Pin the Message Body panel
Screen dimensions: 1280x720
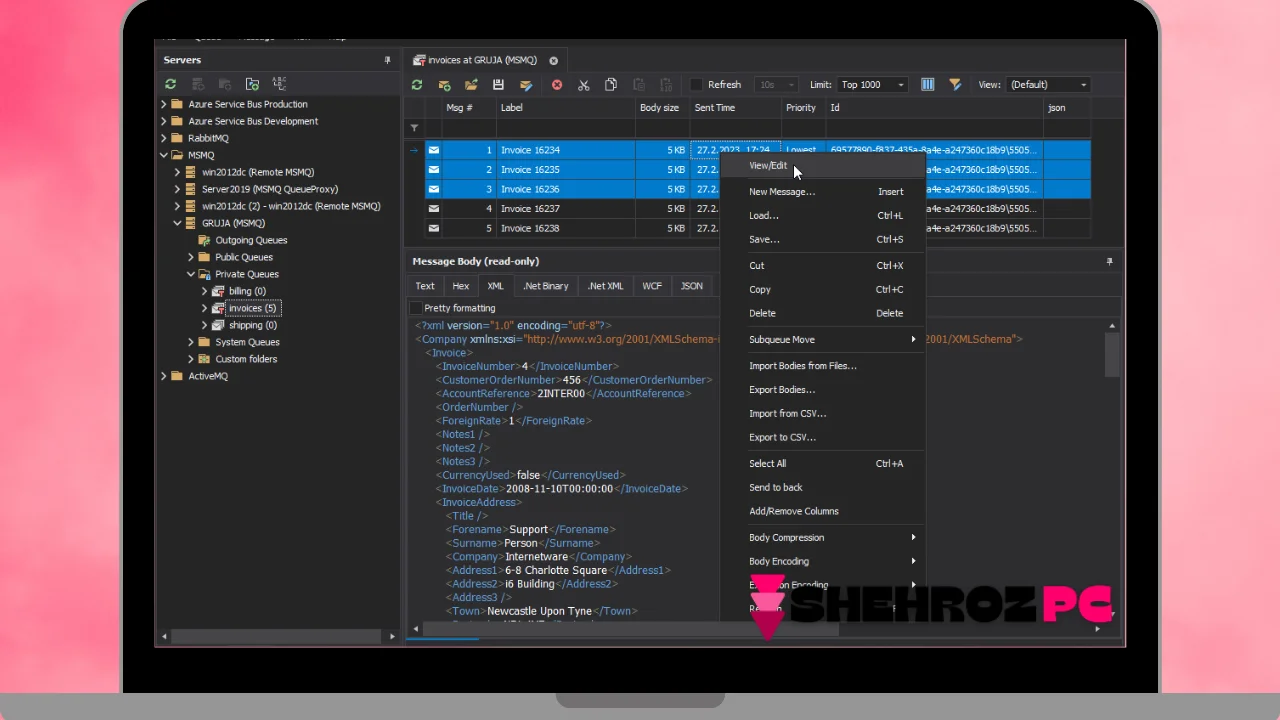(1109, 261)
